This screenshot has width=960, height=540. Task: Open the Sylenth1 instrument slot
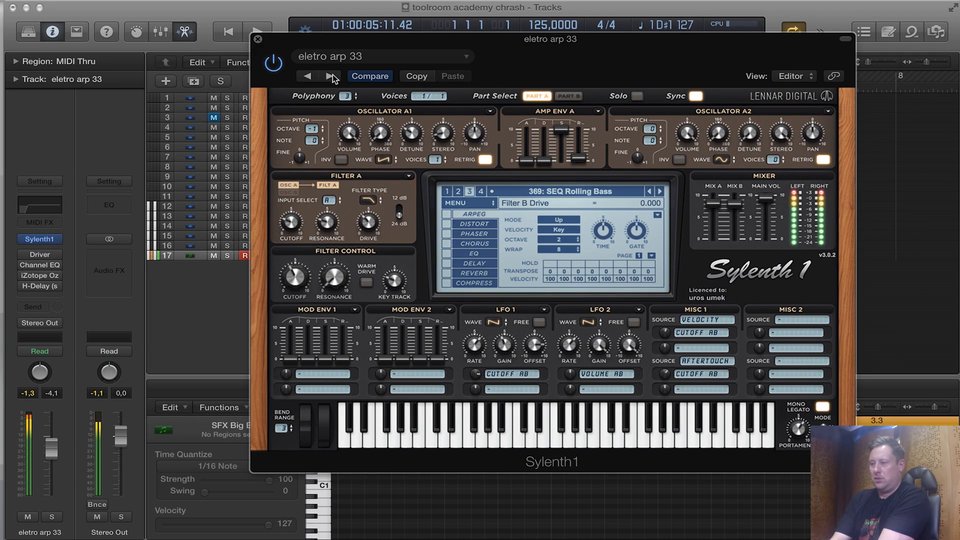pos(40,239)
